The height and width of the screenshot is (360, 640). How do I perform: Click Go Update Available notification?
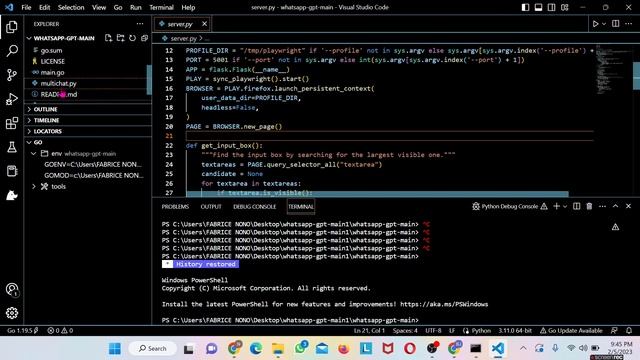pos(571,331)
